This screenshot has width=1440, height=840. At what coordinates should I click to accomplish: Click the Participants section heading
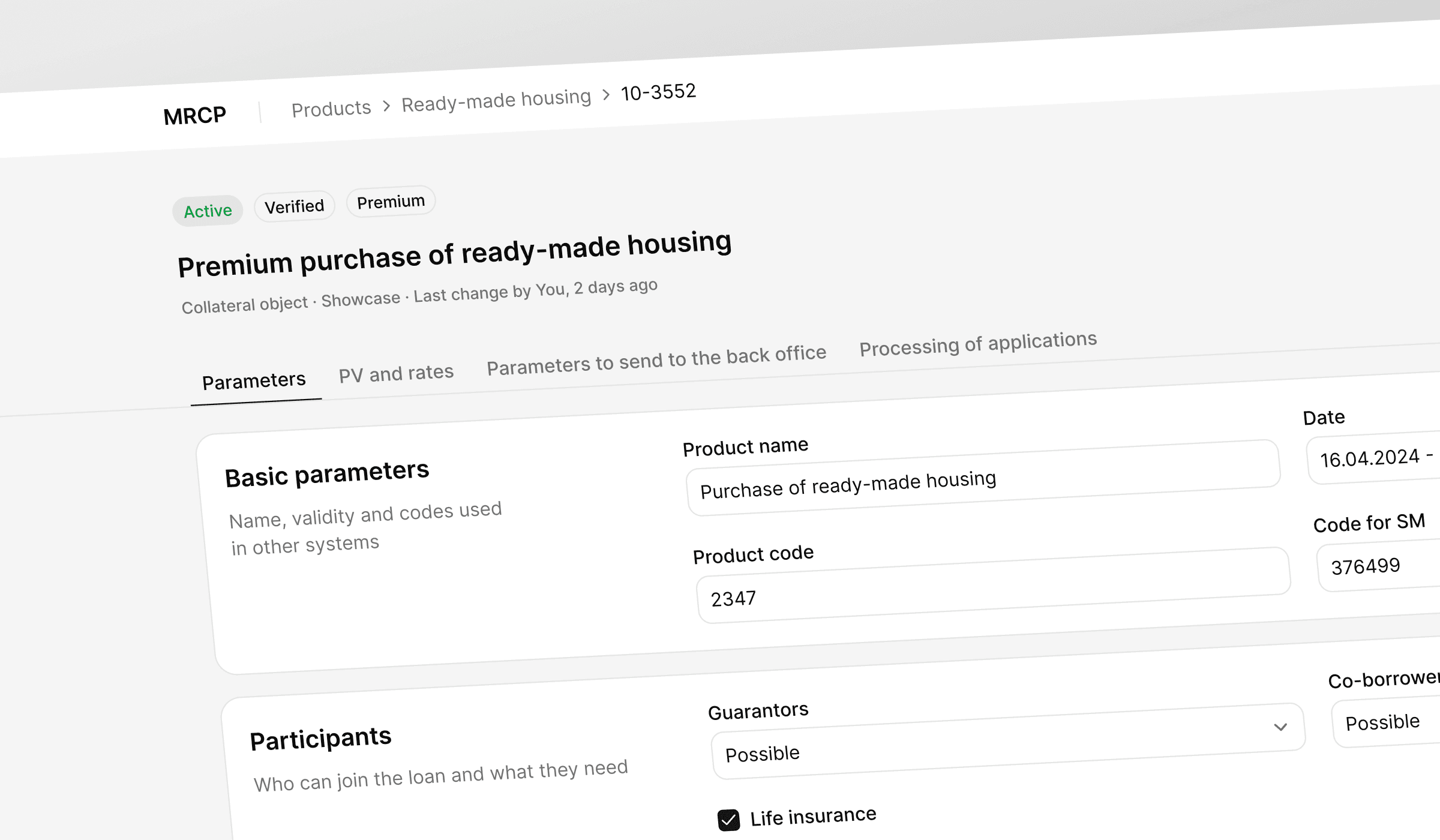point(320,738)
